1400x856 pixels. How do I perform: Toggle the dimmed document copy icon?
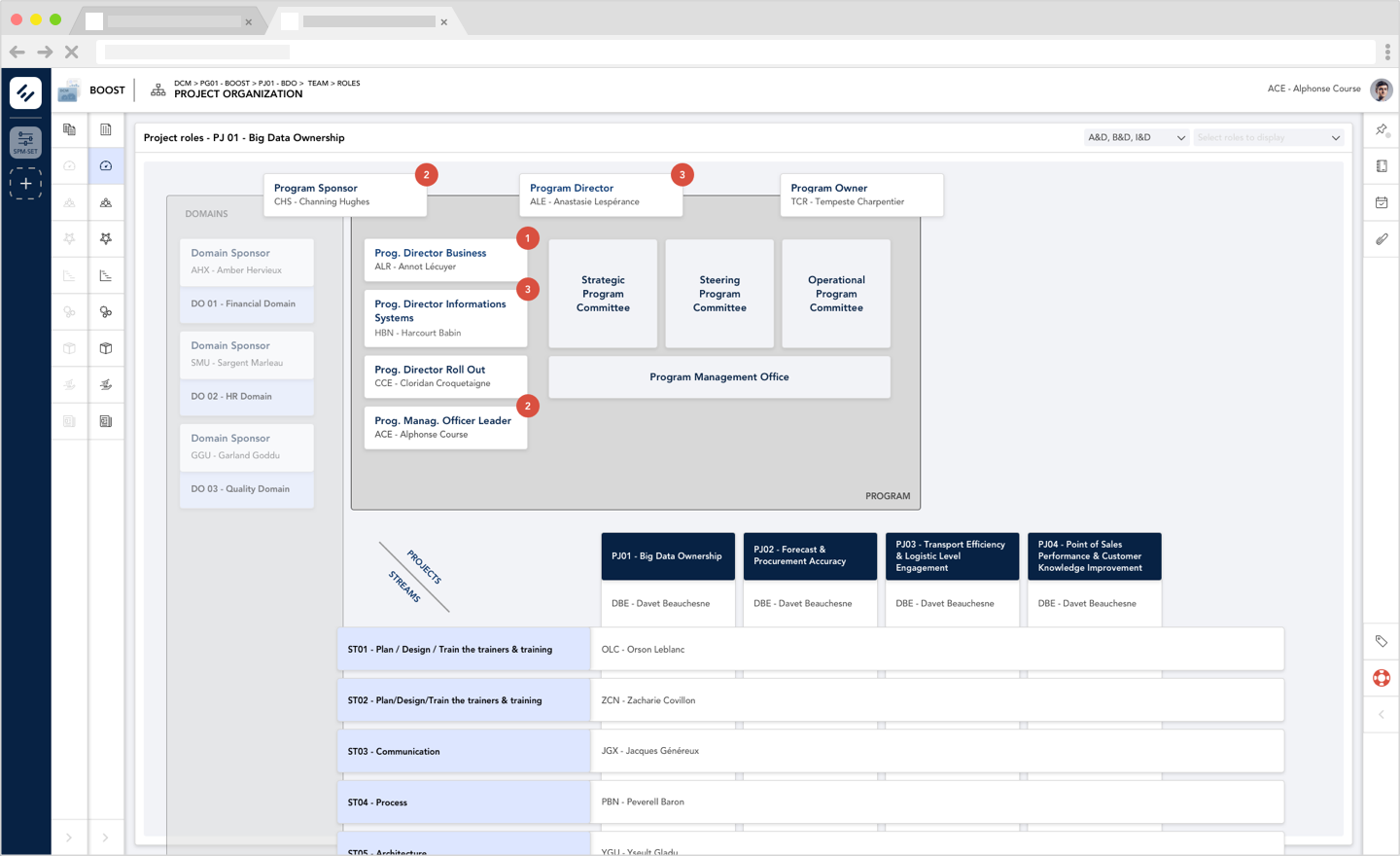[x=68, y=129]
